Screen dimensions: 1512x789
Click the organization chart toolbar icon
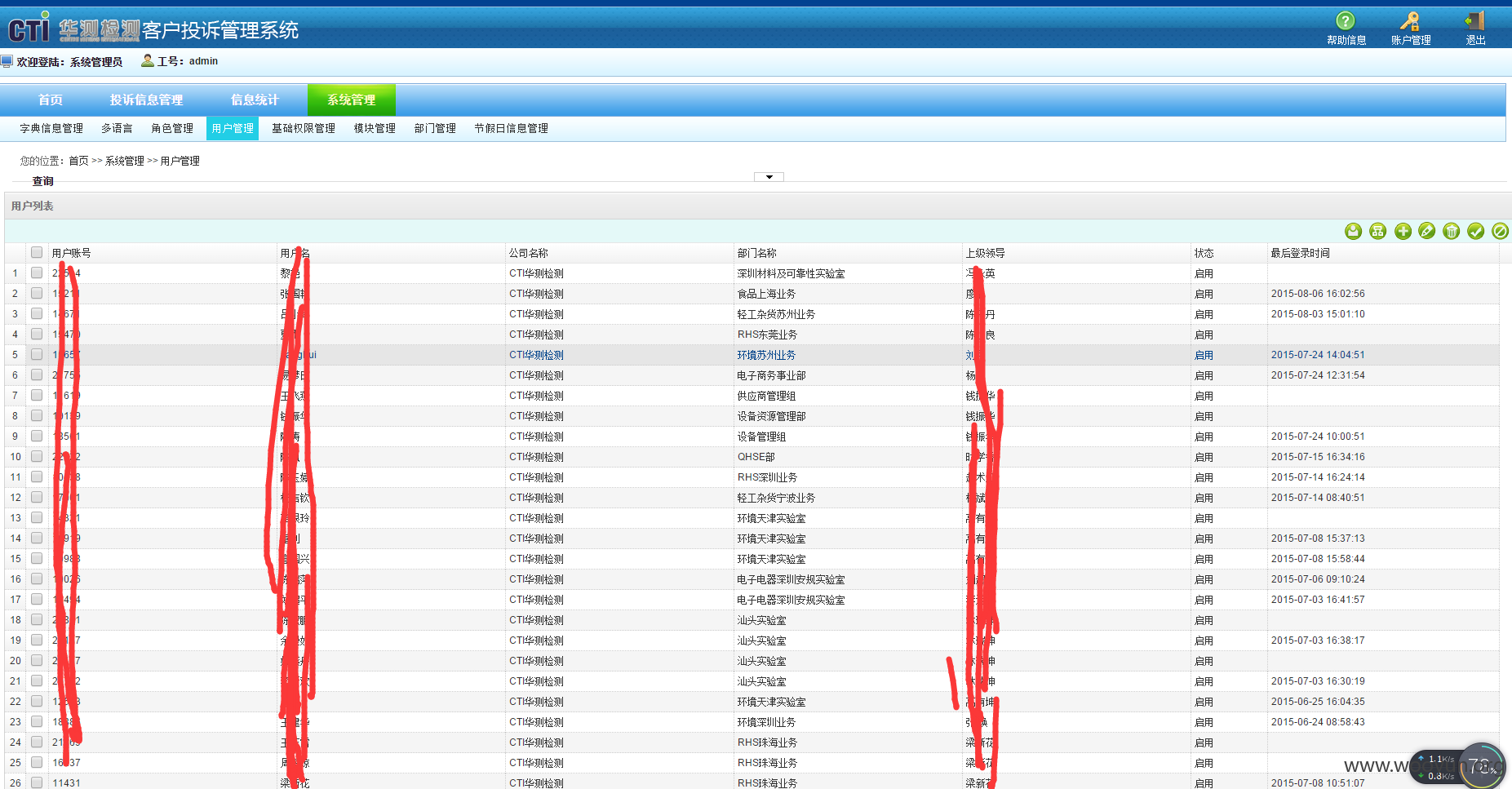(x=1377, y=232)
